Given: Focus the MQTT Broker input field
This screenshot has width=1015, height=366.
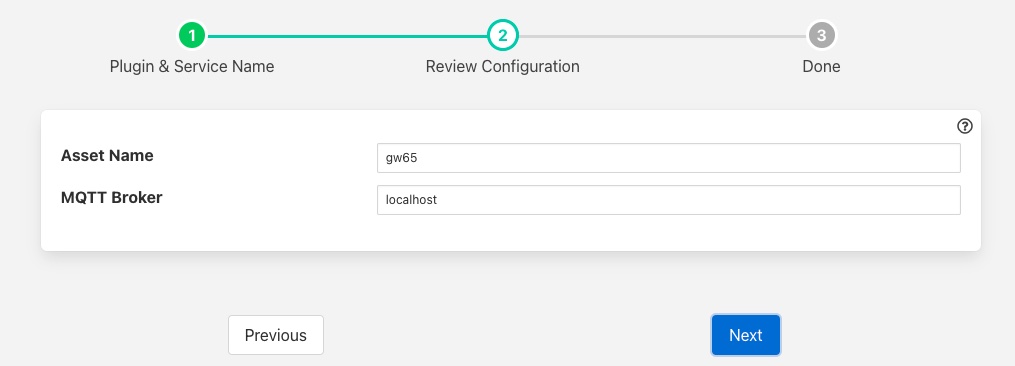Looking at the screenshot, I should [x=669, y=200].
